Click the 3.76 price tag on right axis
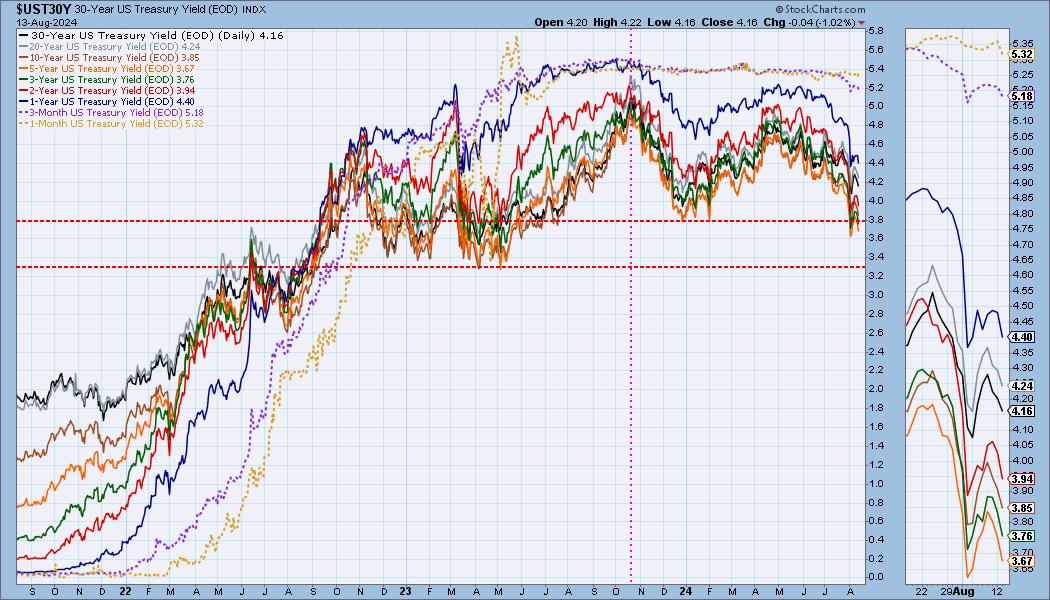This screenshot has width=1050, height=600. click(1022, 536)
